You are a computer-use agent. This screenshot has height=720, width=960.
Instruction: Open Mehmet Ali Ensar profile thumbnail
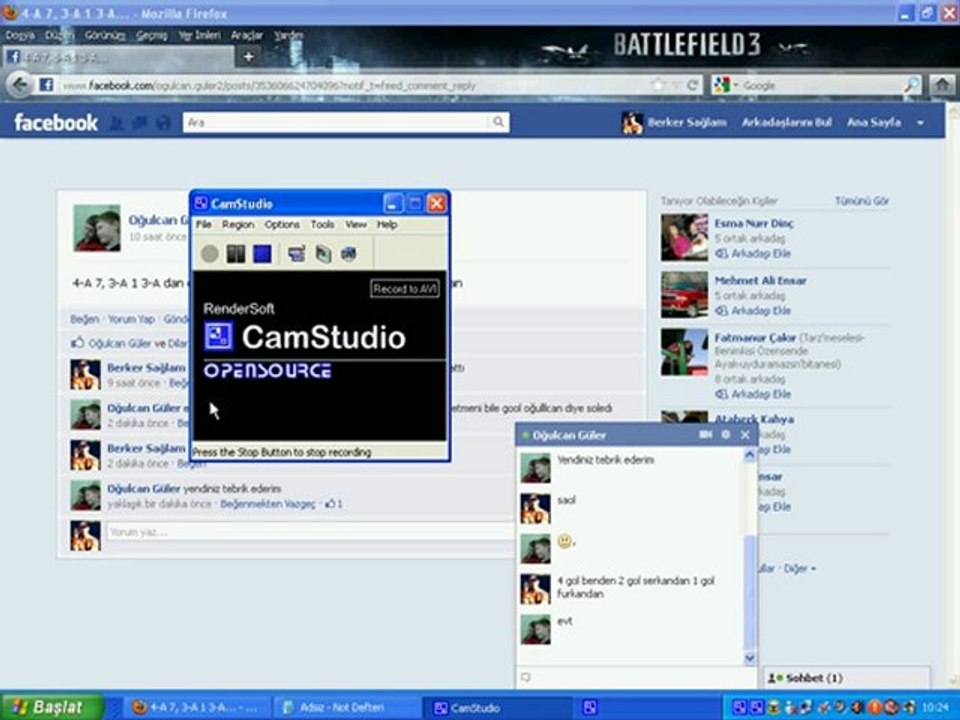pos(684,295)
